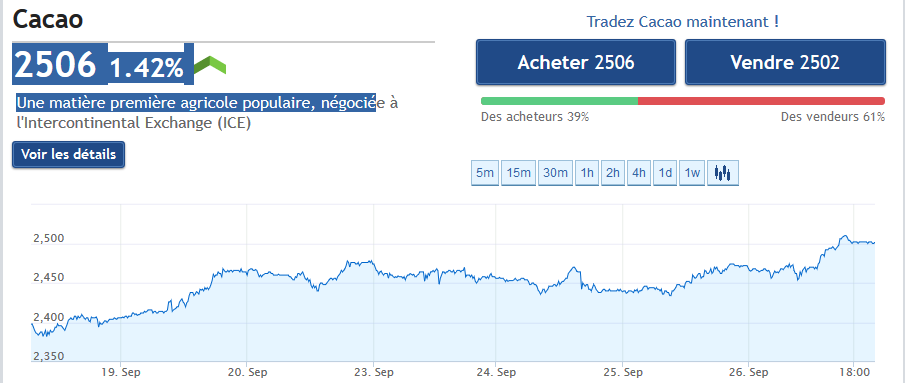905x383 pixels.
Task: Click the Tradez Cacao maintenant link
Action: (x=683, y=22)
